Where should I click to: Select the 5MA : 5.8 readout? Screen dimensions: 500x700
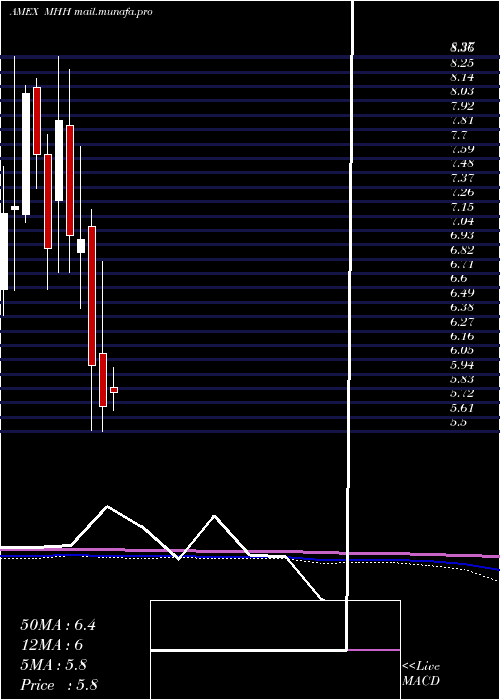click(54, 665)
